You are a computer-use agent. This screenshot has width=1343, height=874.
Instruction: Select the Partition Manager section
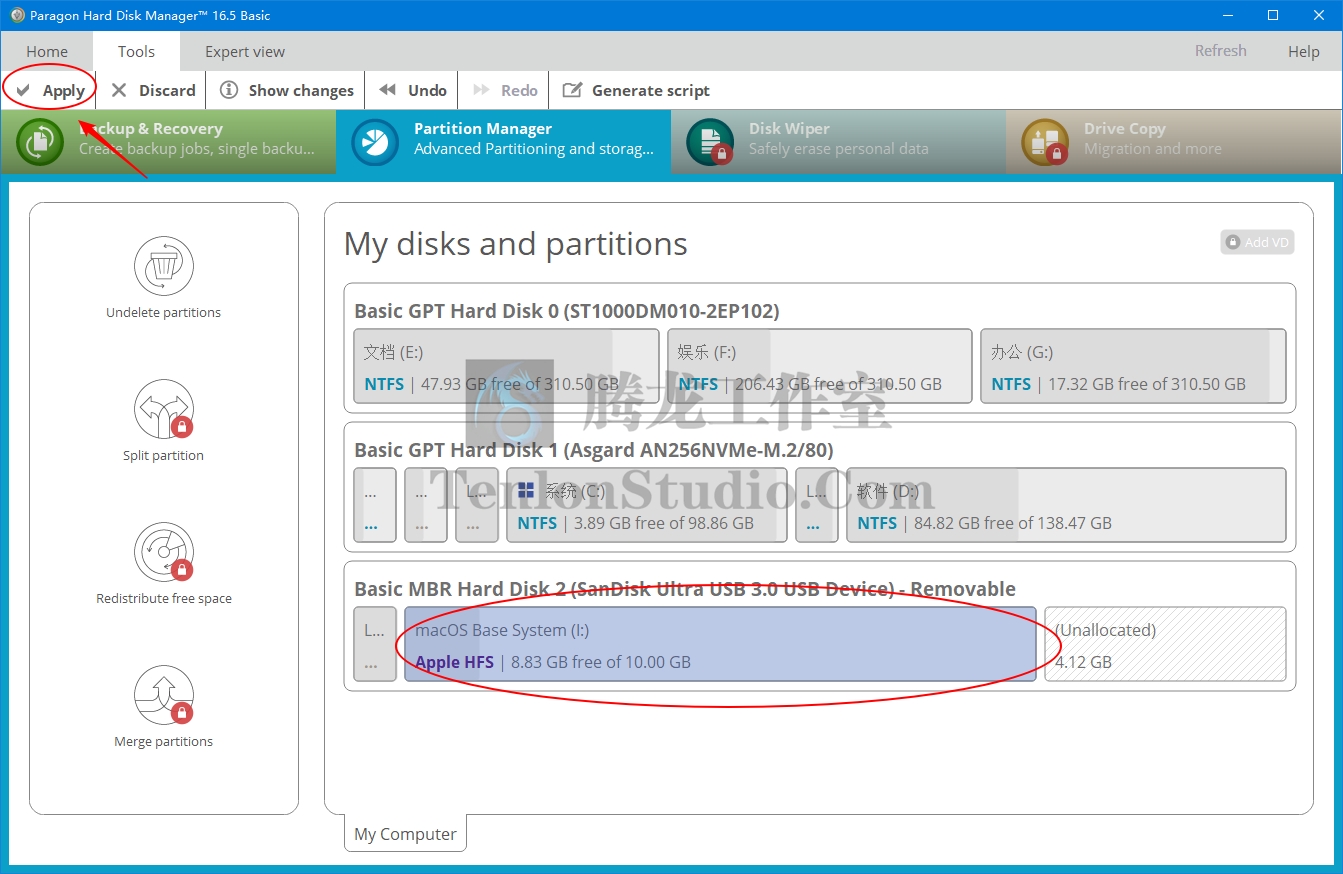coord(503,141)
